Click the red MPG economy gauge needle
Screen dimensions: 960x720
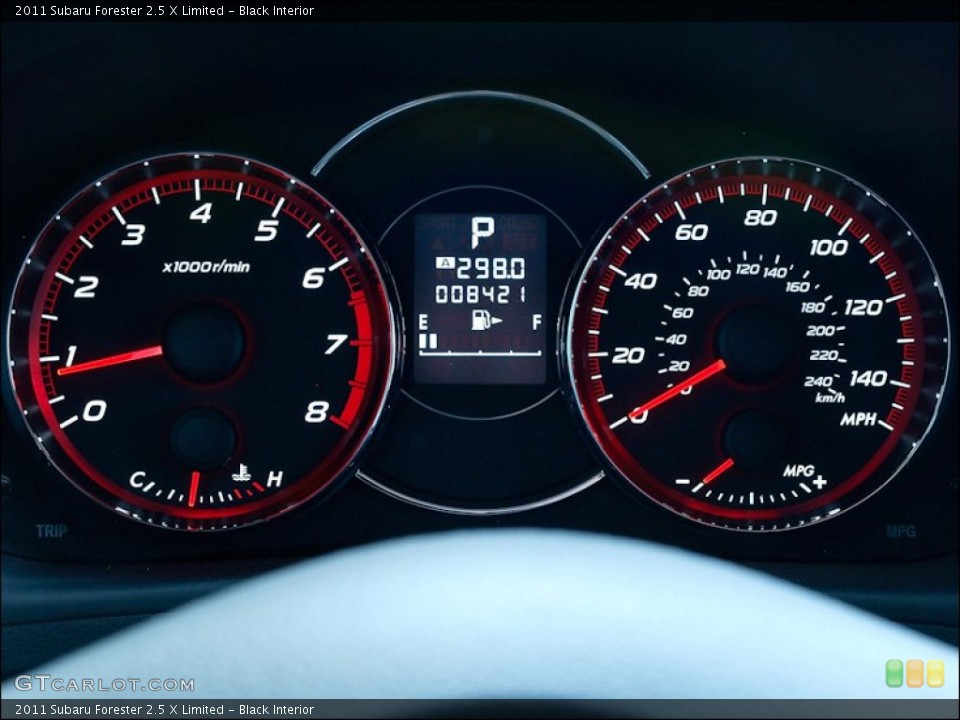[x=718, y=471]
